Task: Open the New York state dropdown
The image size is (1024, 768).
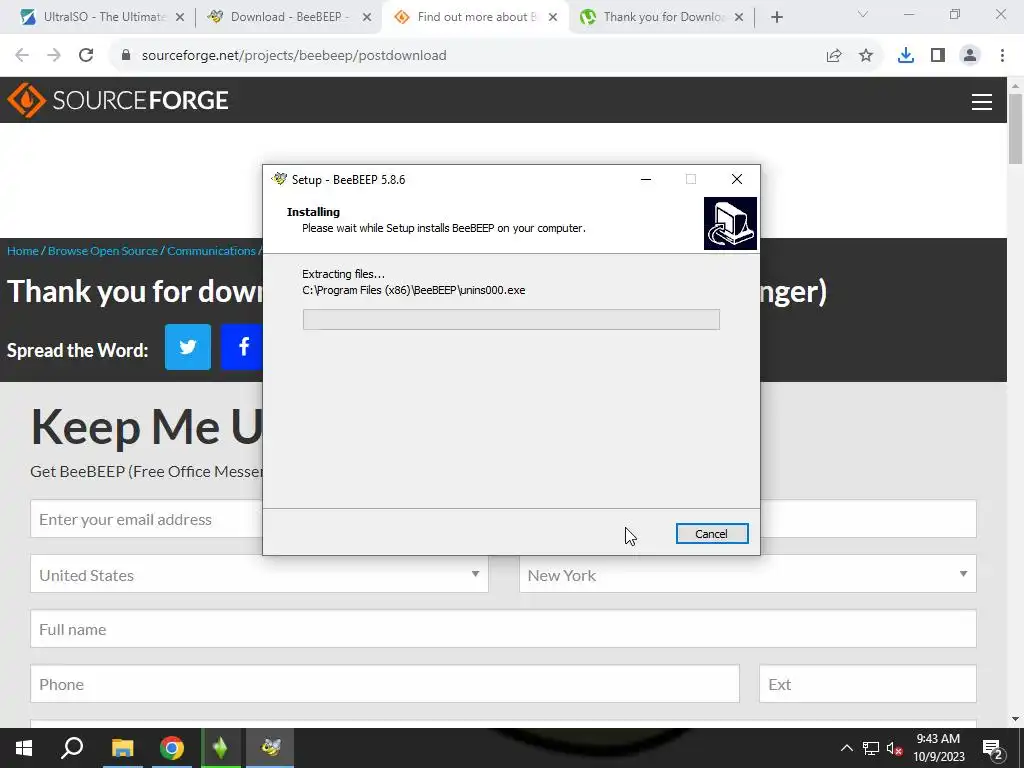Action: point(748,575)
